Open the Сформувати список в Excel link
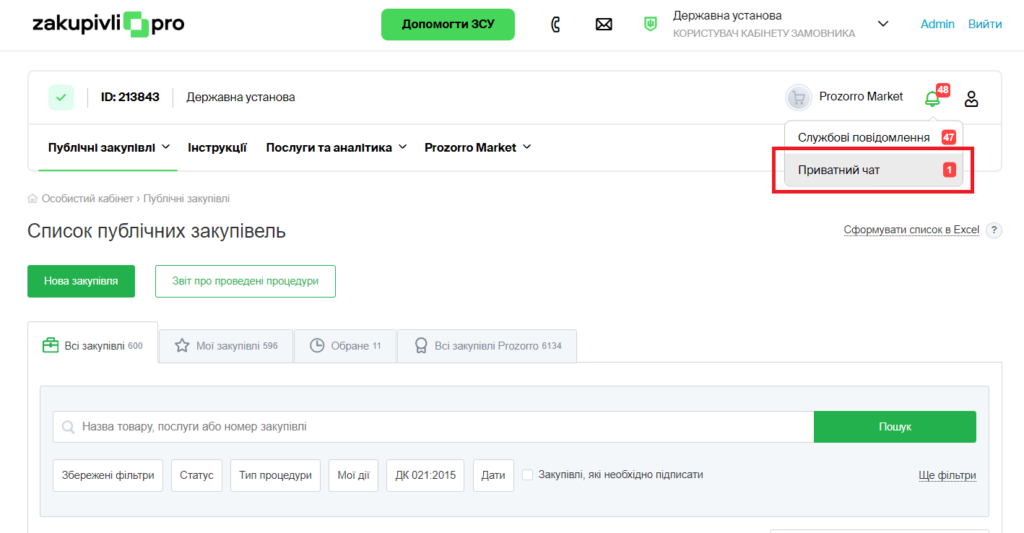The height and width of the screenshot is (533, 1024). (x=910, y=230)
